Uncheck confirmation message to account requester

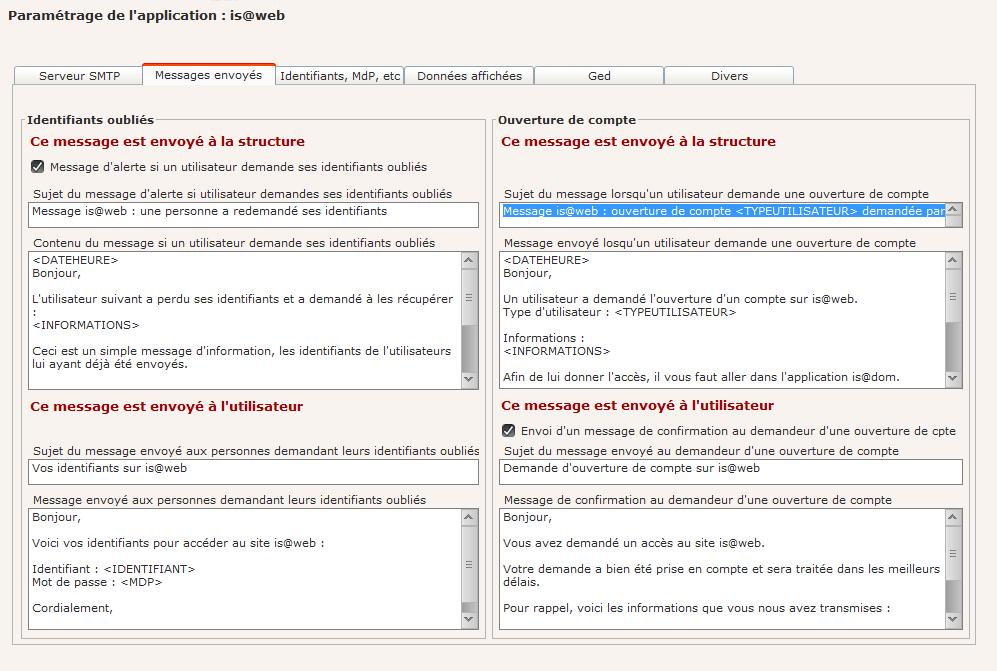click(509, 431)
